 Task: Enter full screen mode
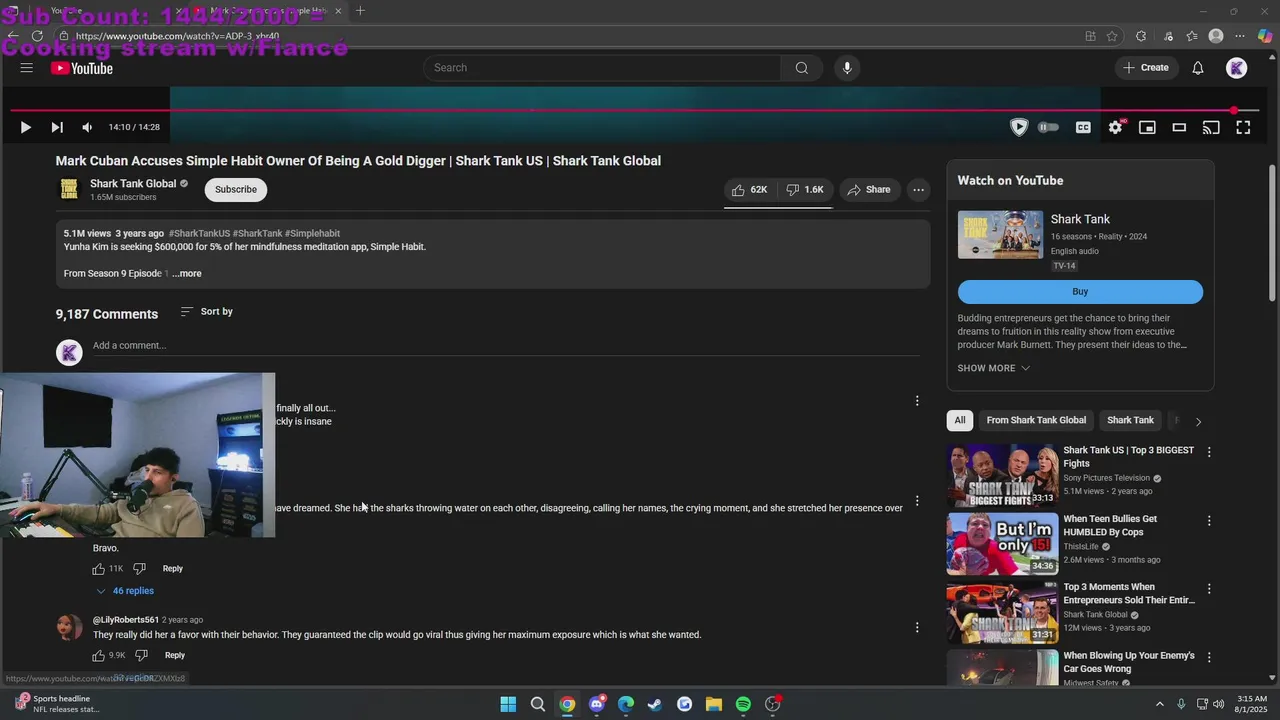coord(1243,127)
